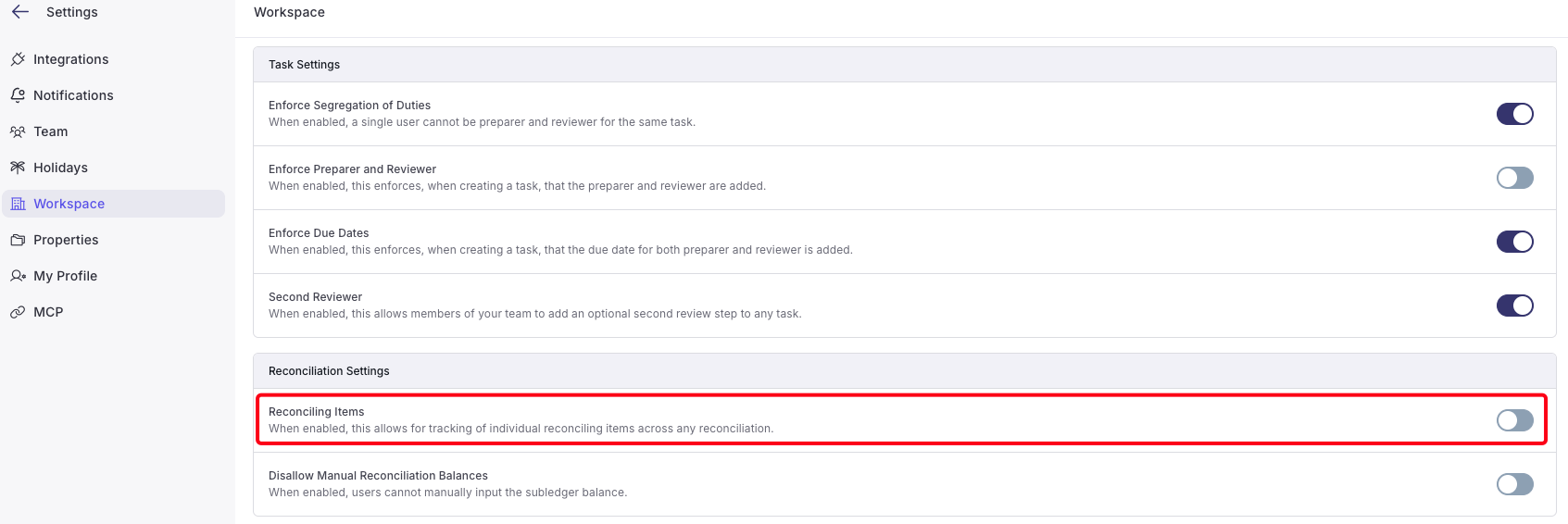
Task: Open the My Profile section
Action: [114, 276]
